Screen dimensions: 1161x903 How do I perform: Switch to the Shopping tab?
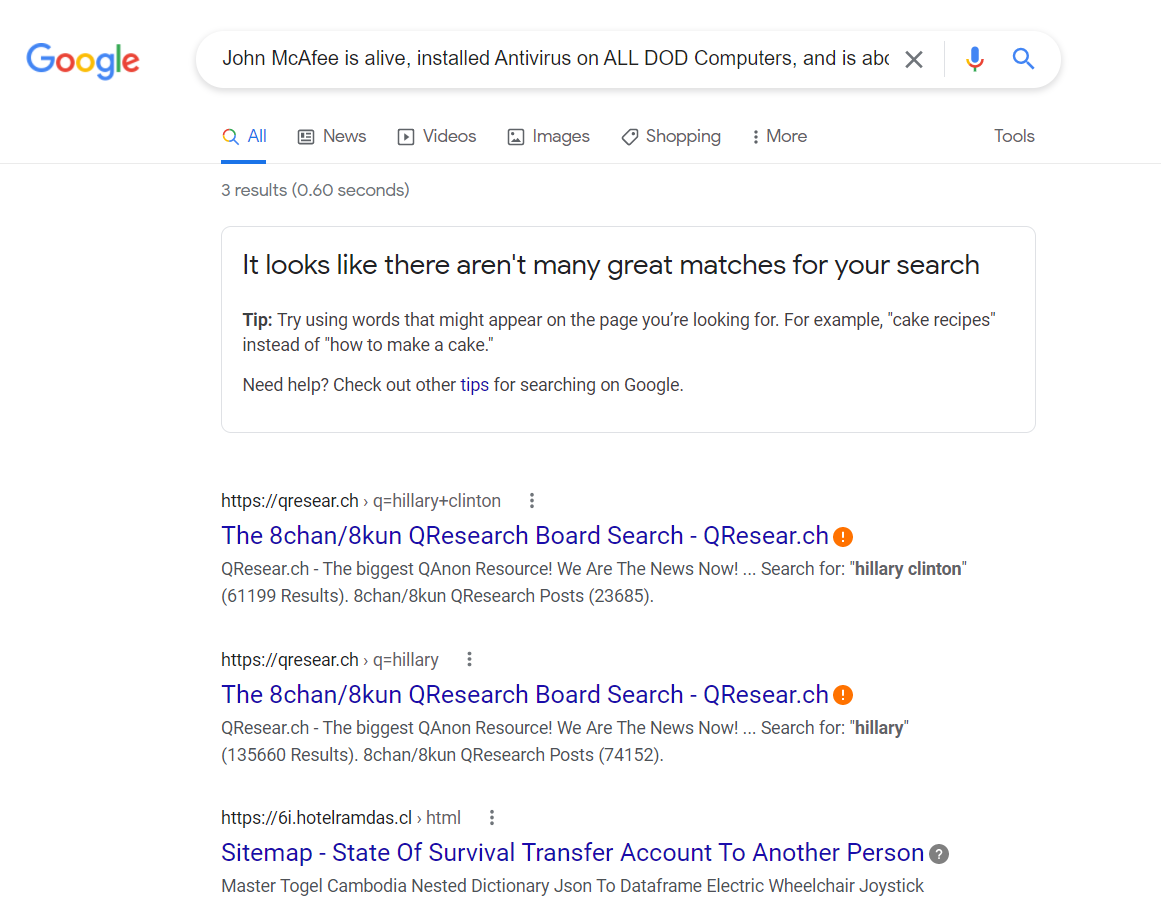tap(671, 136)
